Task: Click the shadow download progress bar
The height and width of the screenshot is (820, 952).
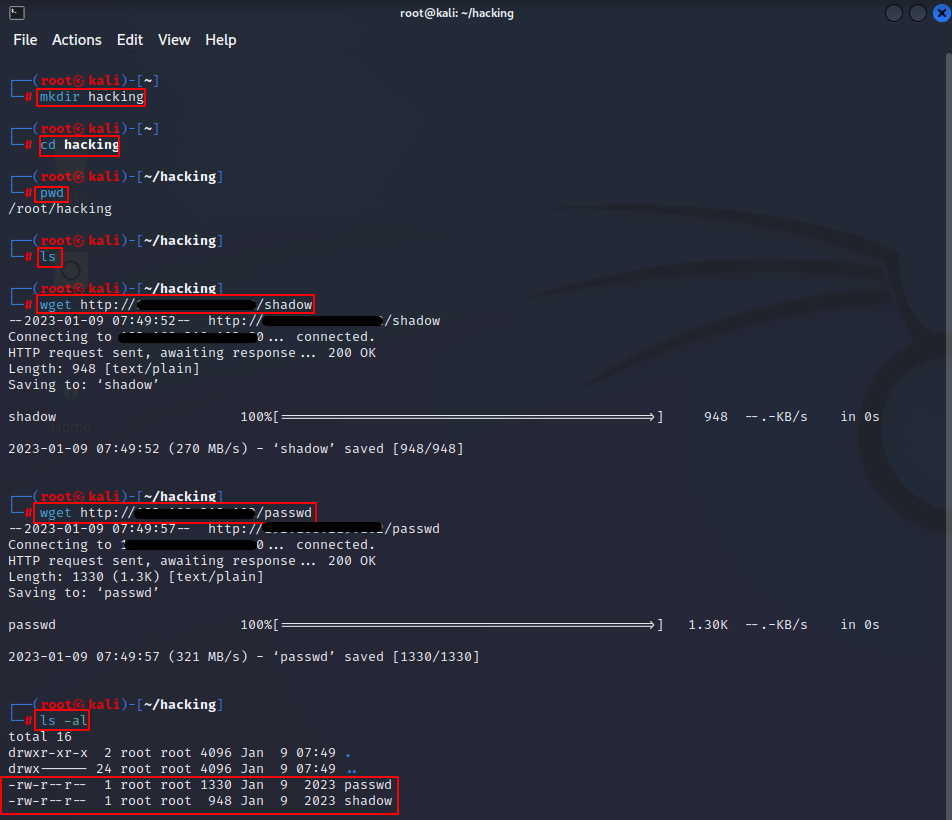Action: pyautogui.click(x=470, y=417)
